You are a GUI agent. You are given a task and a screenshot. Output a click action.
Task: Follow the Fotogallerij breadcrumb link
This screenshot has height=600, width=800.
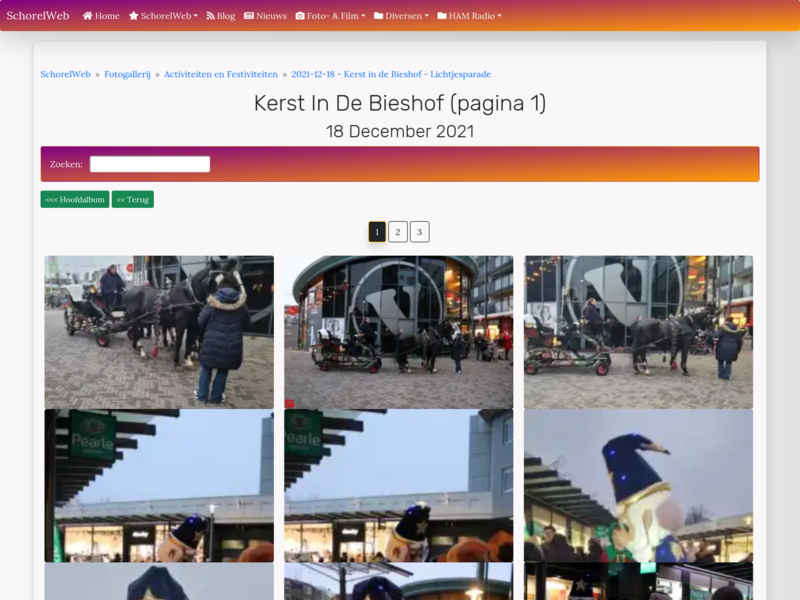point(128,74)
